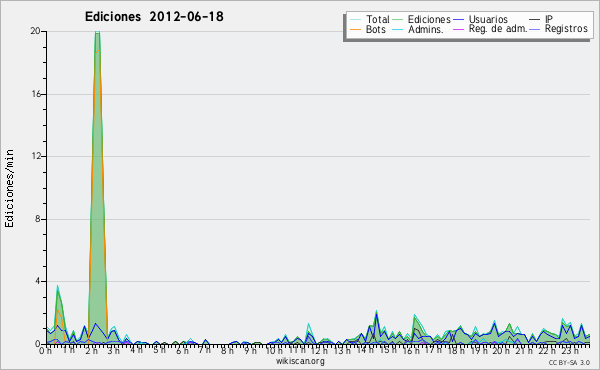This screenshot has height=370, width=600.
Task: Click the 'Usuarios' legend label
Action: [x=488, y=19]
